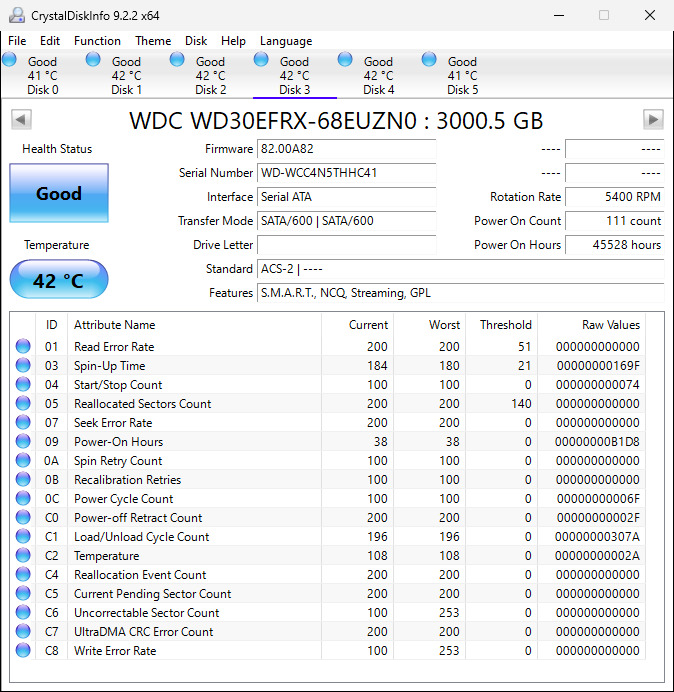Click the Current column header
Image resolution: width=674 pixels, height=692 pixels.
click(x=357, y=325)
